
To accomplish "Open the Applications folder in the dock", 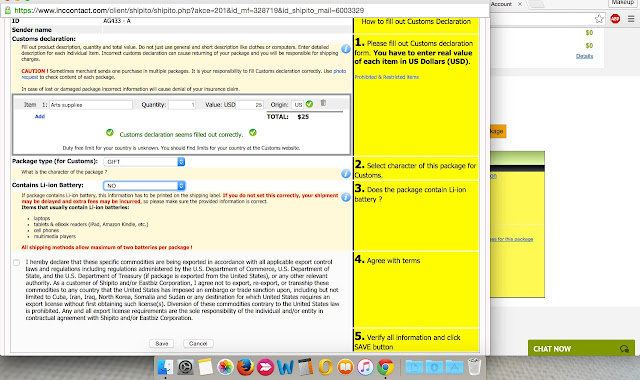I will click(454, 367).
